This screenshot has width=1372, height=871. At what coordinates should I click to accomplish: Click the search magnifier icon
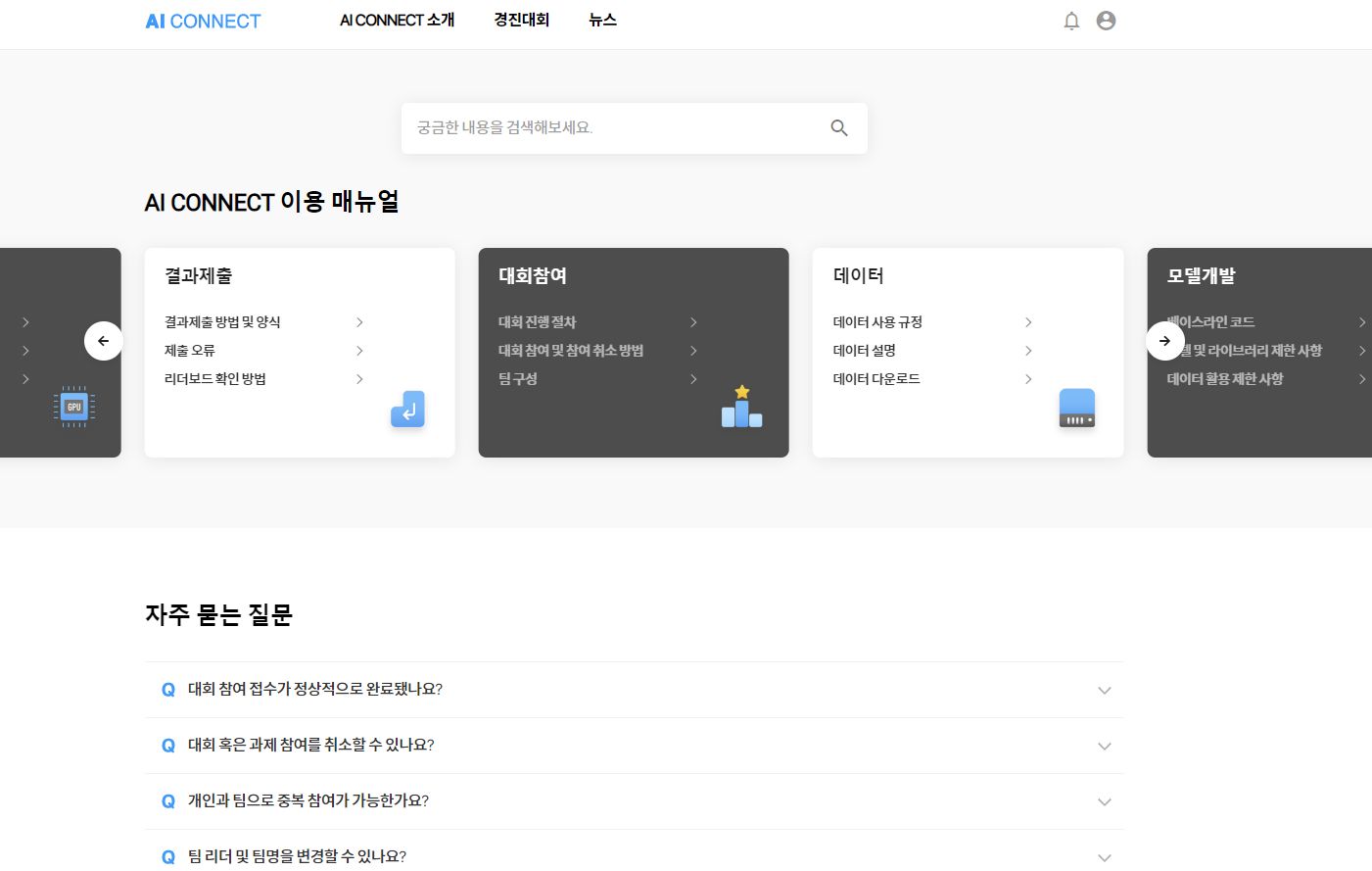click(x=839, y=127)
